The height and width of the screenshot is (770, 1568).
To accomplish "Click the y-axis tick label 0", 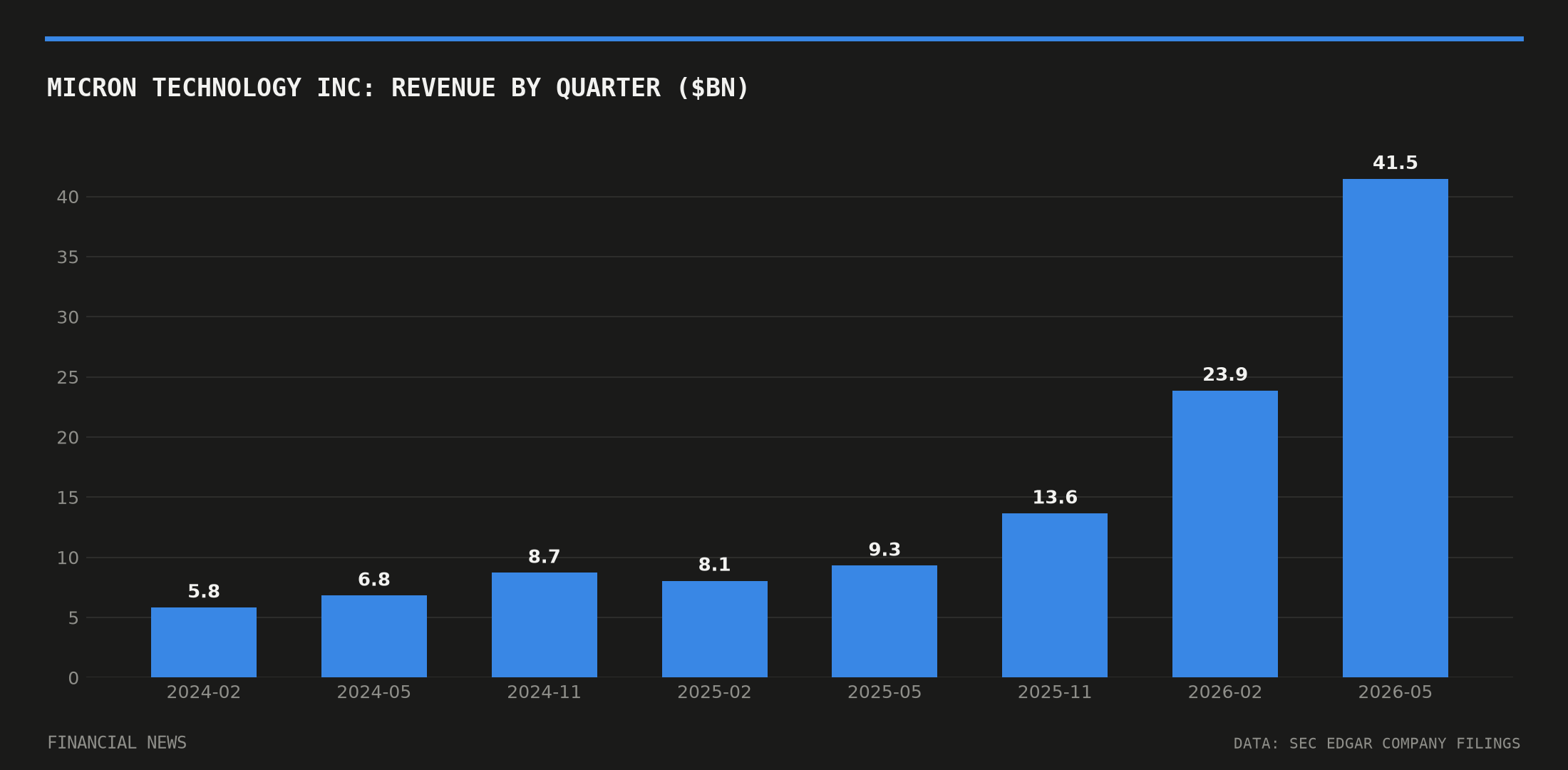I will (73, 678).
